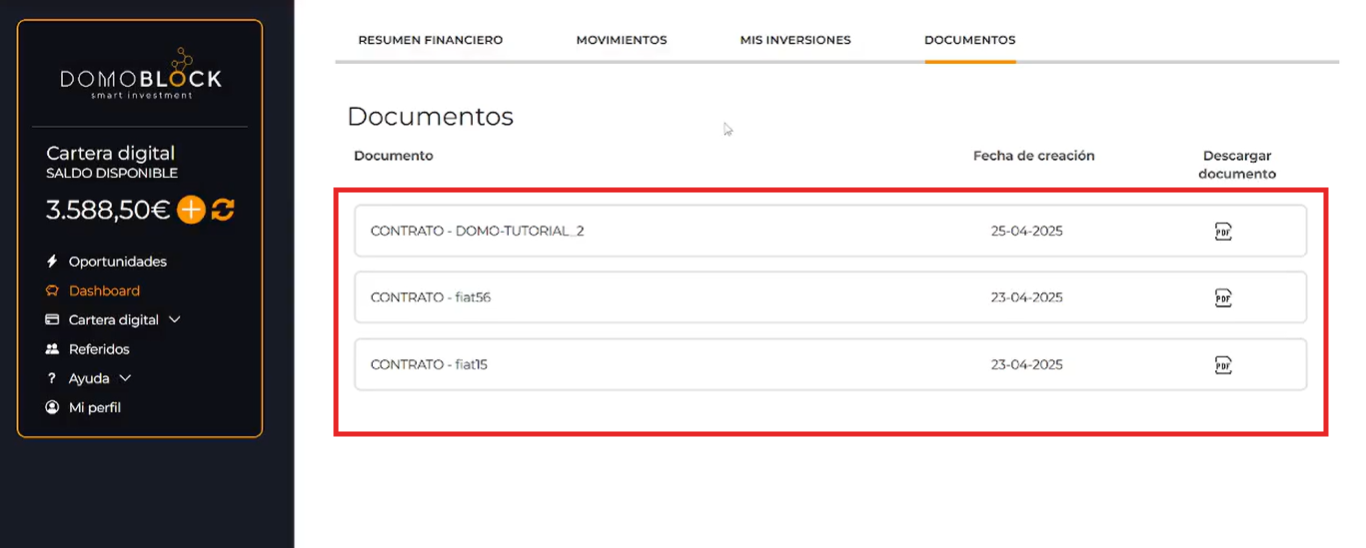Image resolution: width=1366 pixels, height=548 pixels.
Task: Click the Domoblock logo
Action: pos(141,73)
